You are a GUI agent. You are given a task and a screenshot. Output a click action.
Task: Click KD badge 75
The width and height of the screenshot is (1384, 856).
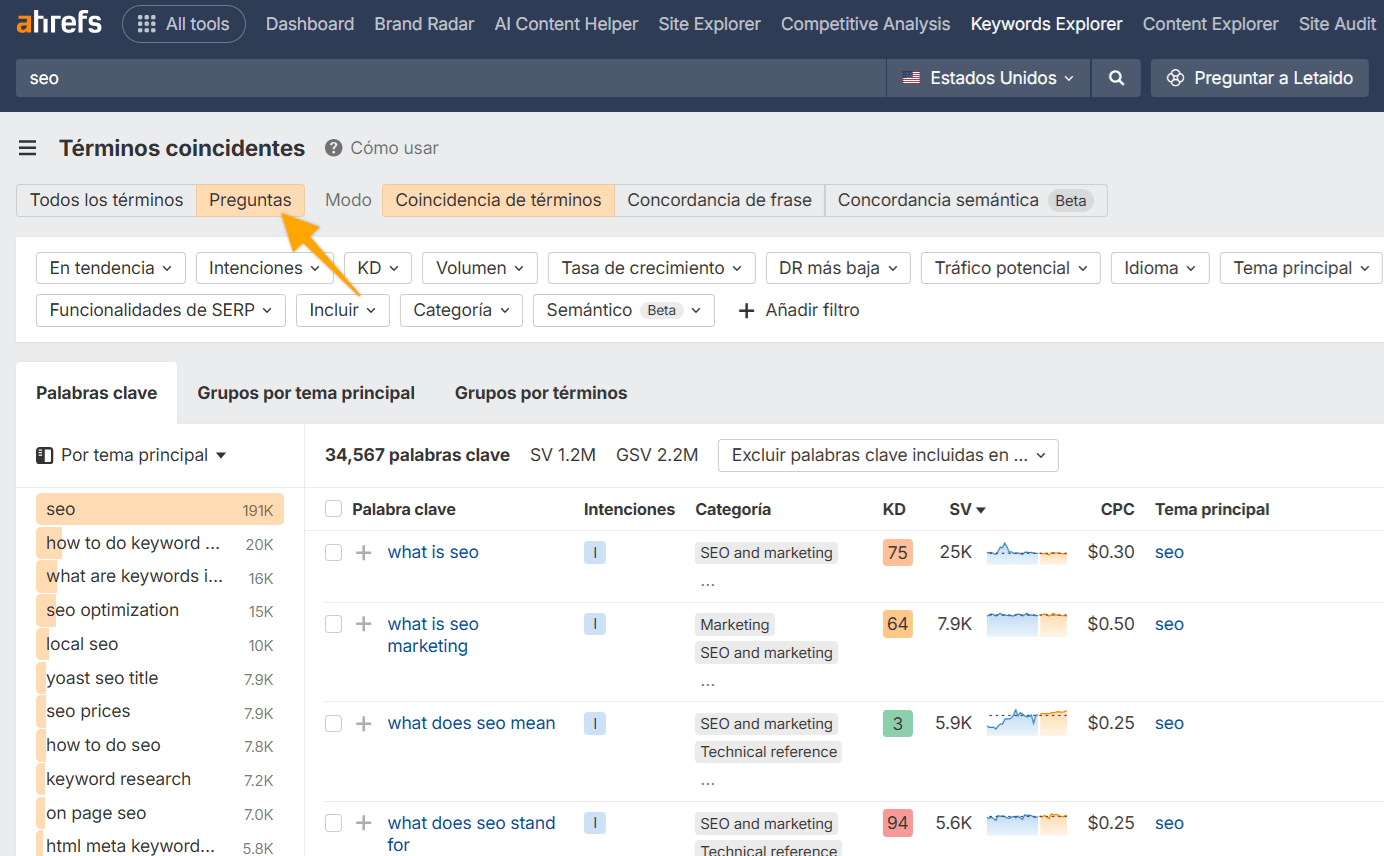tap(898, 552)
